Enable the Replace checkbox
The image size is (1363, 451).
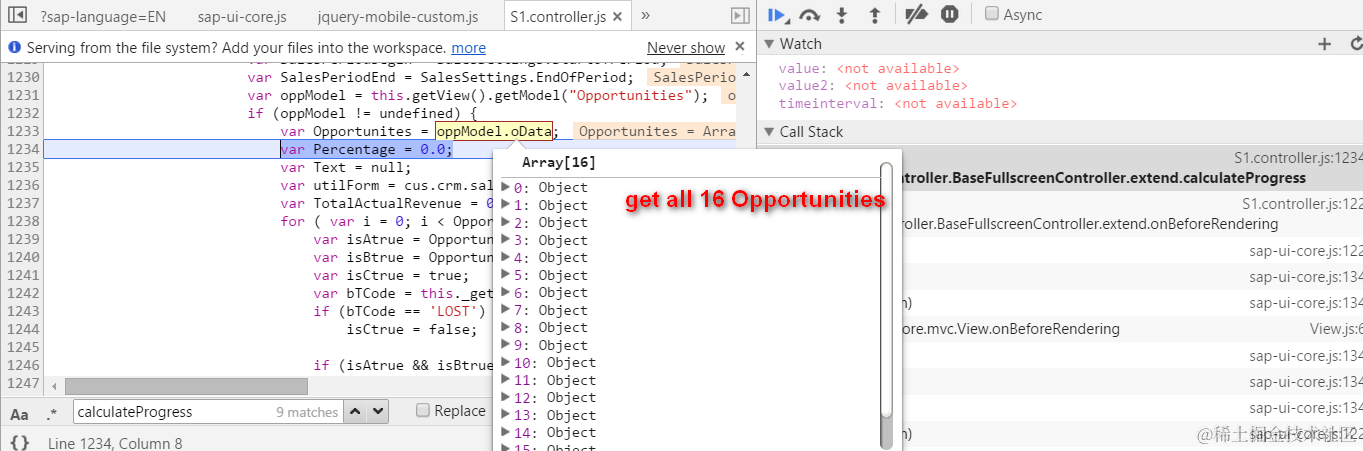[x=423, y=411]
